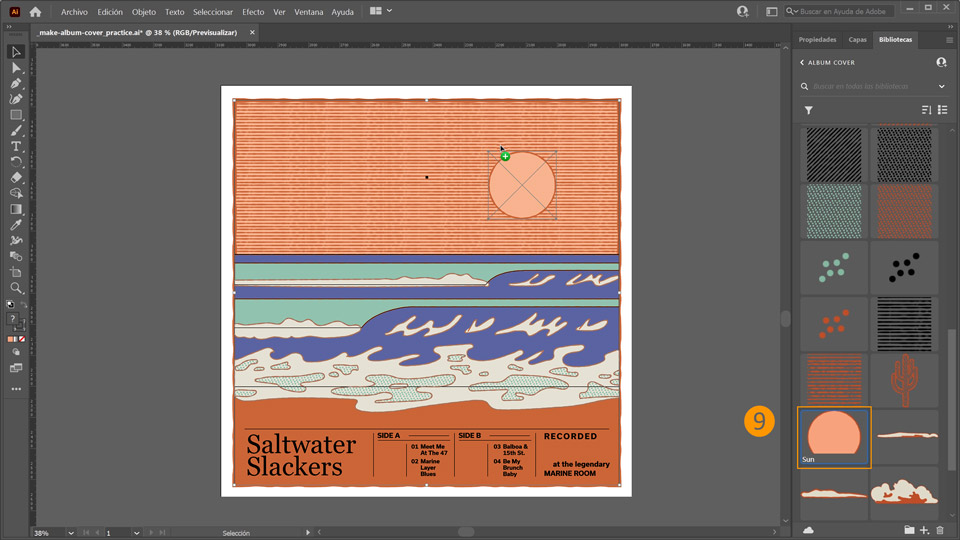Open the Libraries panel hamburger menu

click(950, 40)
